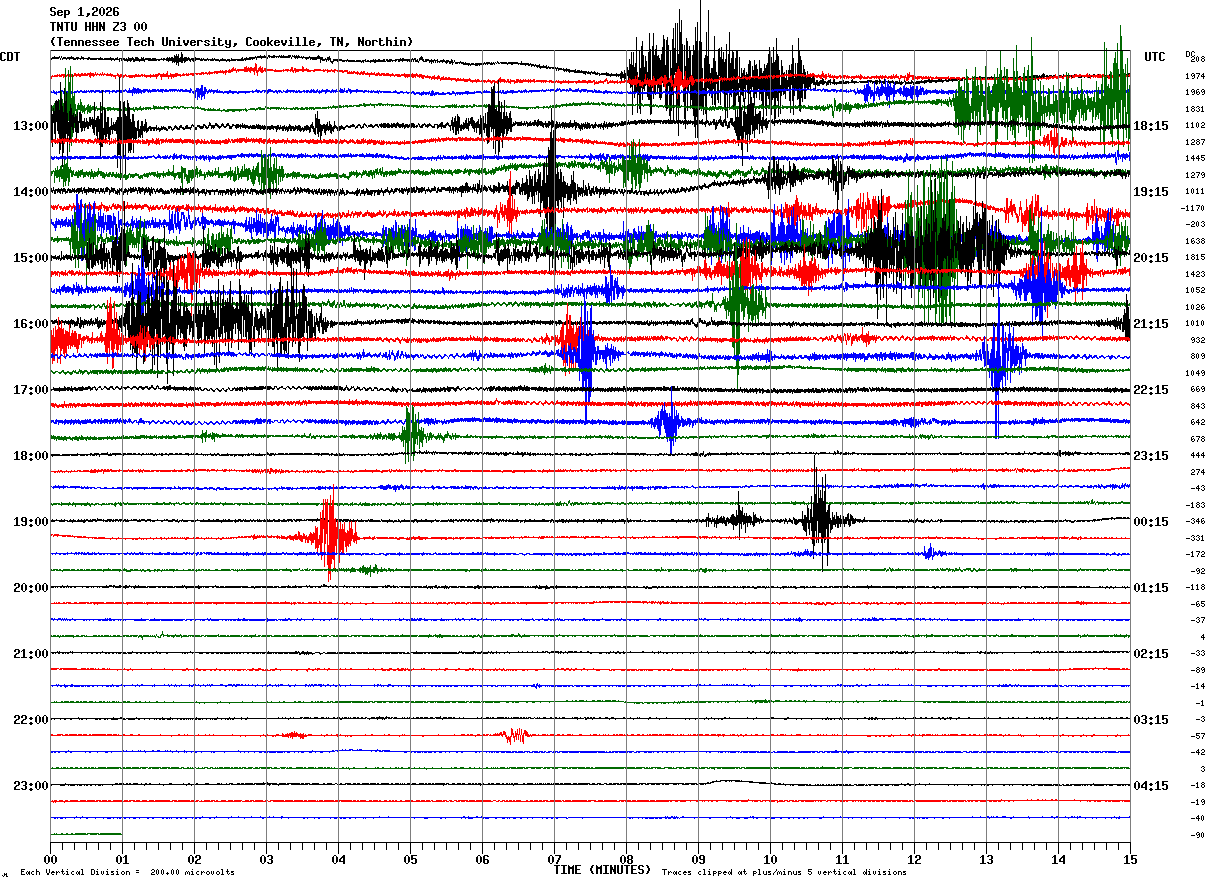The image size is (1210, 886).
Task: Click the minute 00 axis tick label
Action: click(51, 859)
